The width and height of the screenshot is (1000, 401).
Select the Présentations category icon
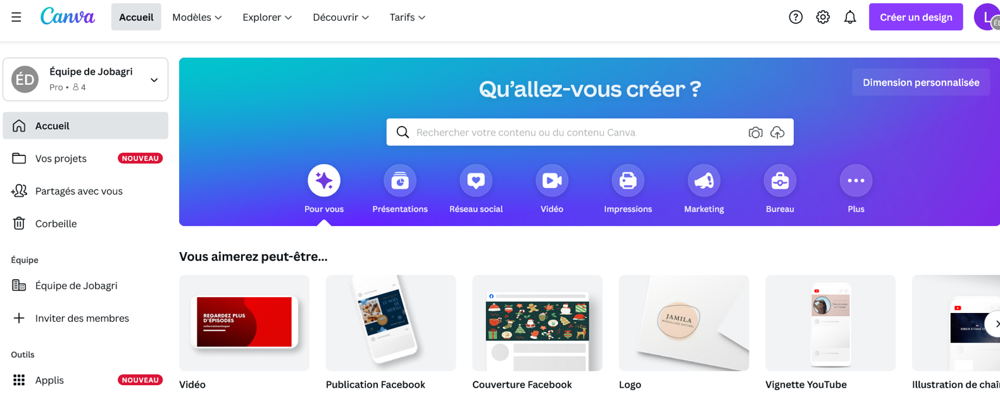tap(400, 181)
